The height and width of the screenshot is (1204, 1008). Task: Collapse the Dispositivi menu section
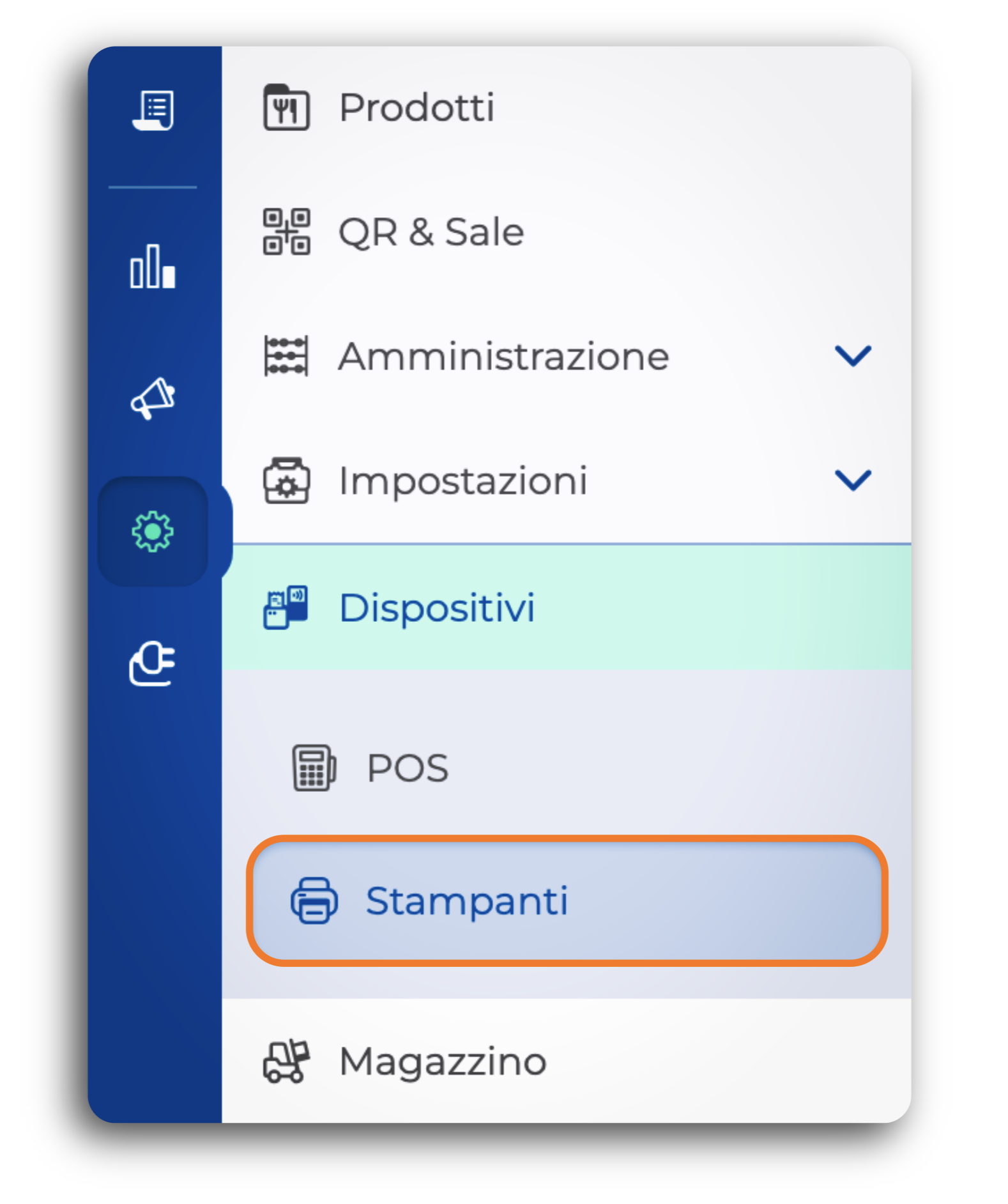point(437,607)
